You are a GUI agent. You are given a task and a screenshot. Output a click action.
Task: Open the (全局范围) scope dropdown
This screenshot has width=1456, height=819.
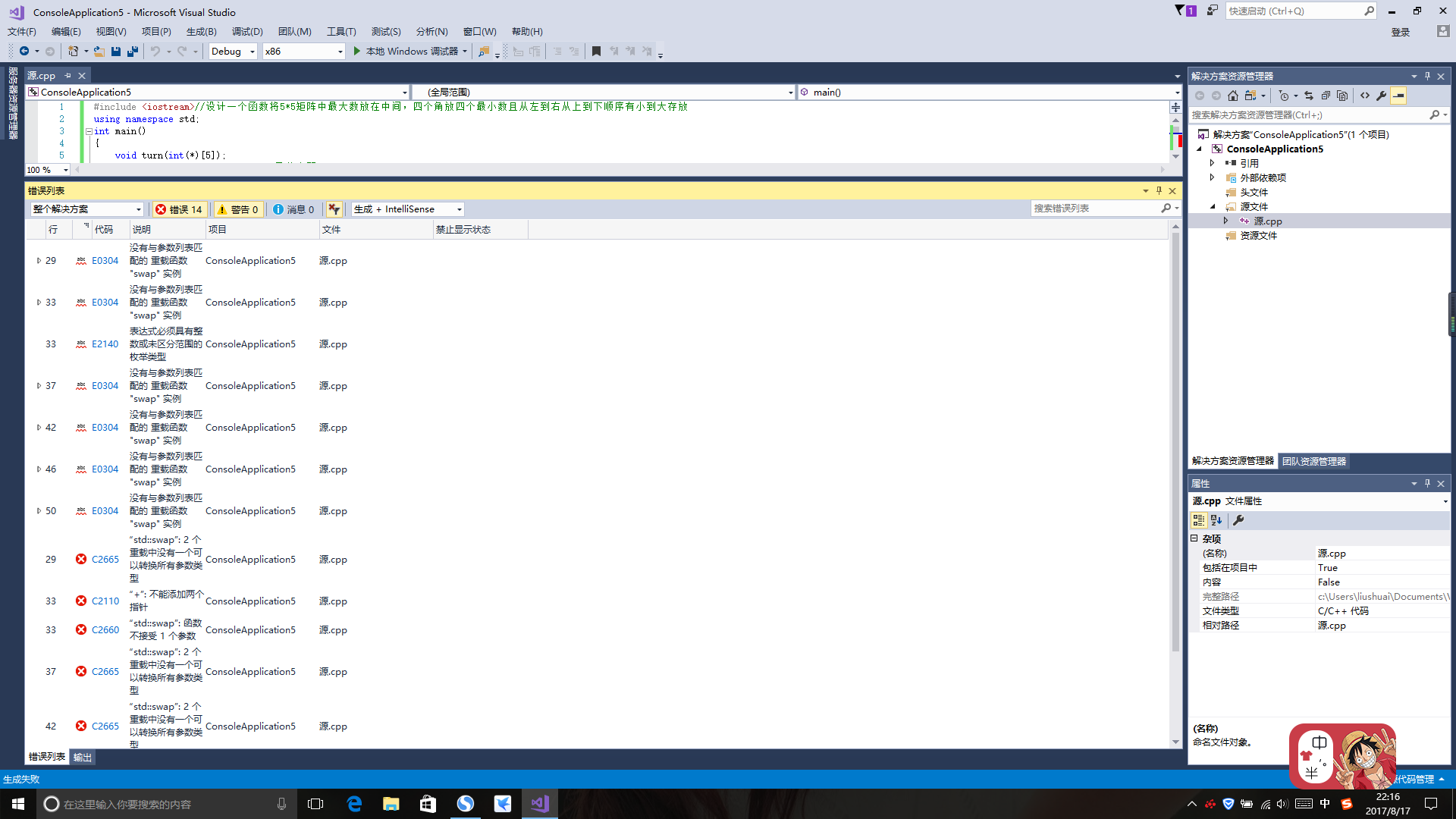click(604, 93)
